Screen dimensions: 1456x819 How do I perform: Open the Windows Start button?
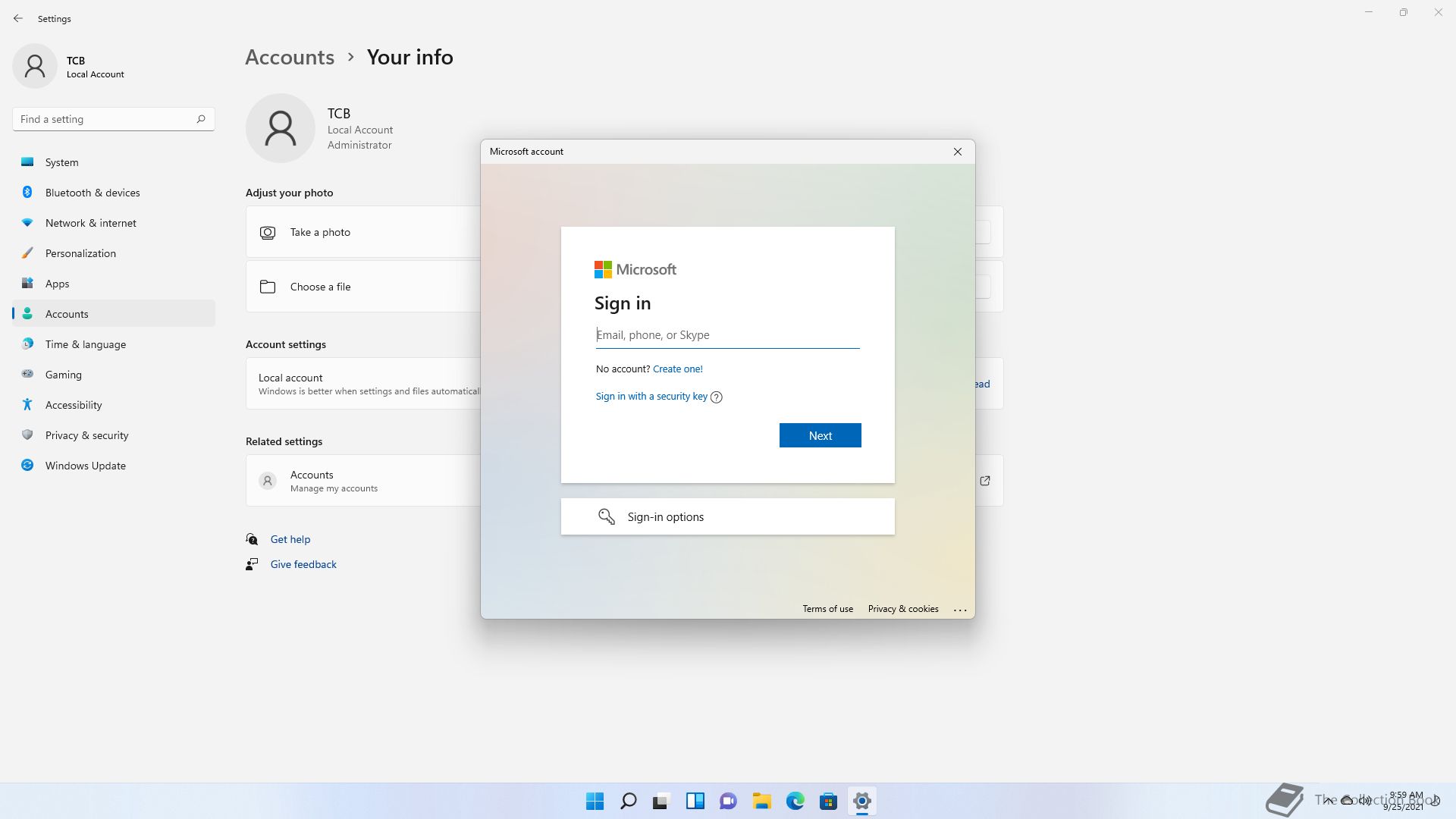(595, 801)
